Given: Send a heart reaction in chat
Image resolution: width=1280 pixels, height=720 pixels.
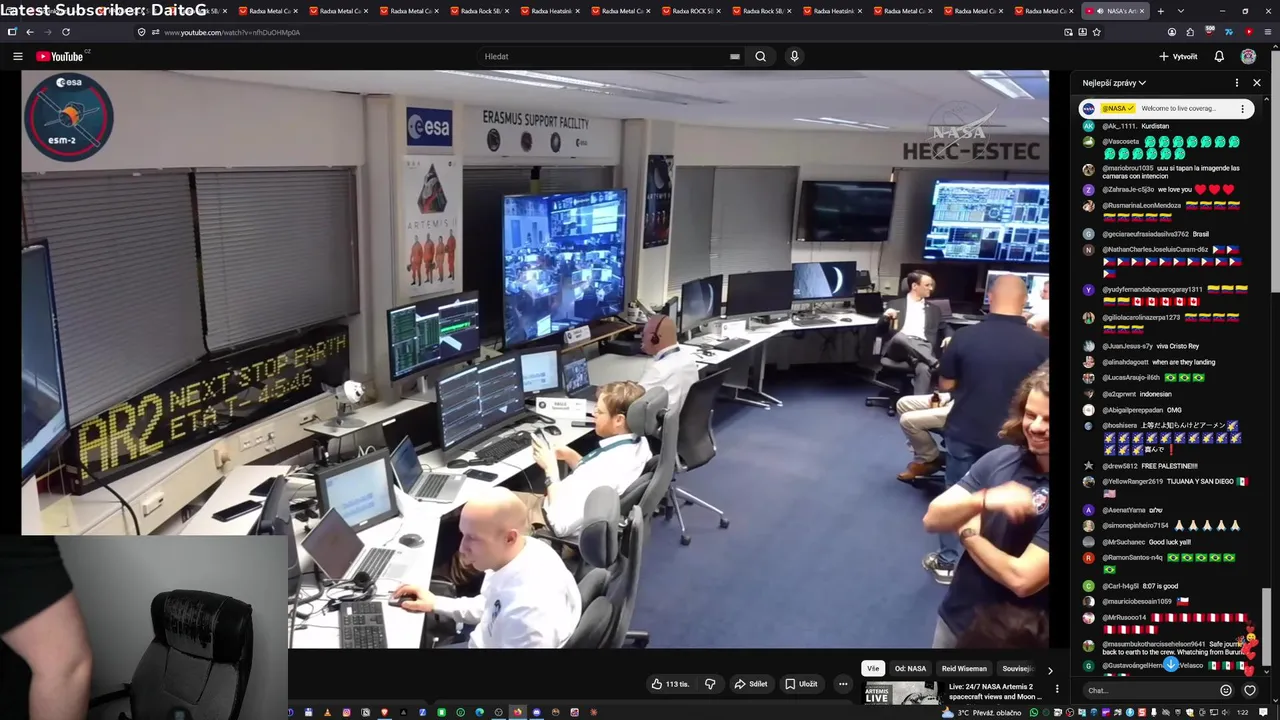Looking at the screenshot, I should (1250, 690).
